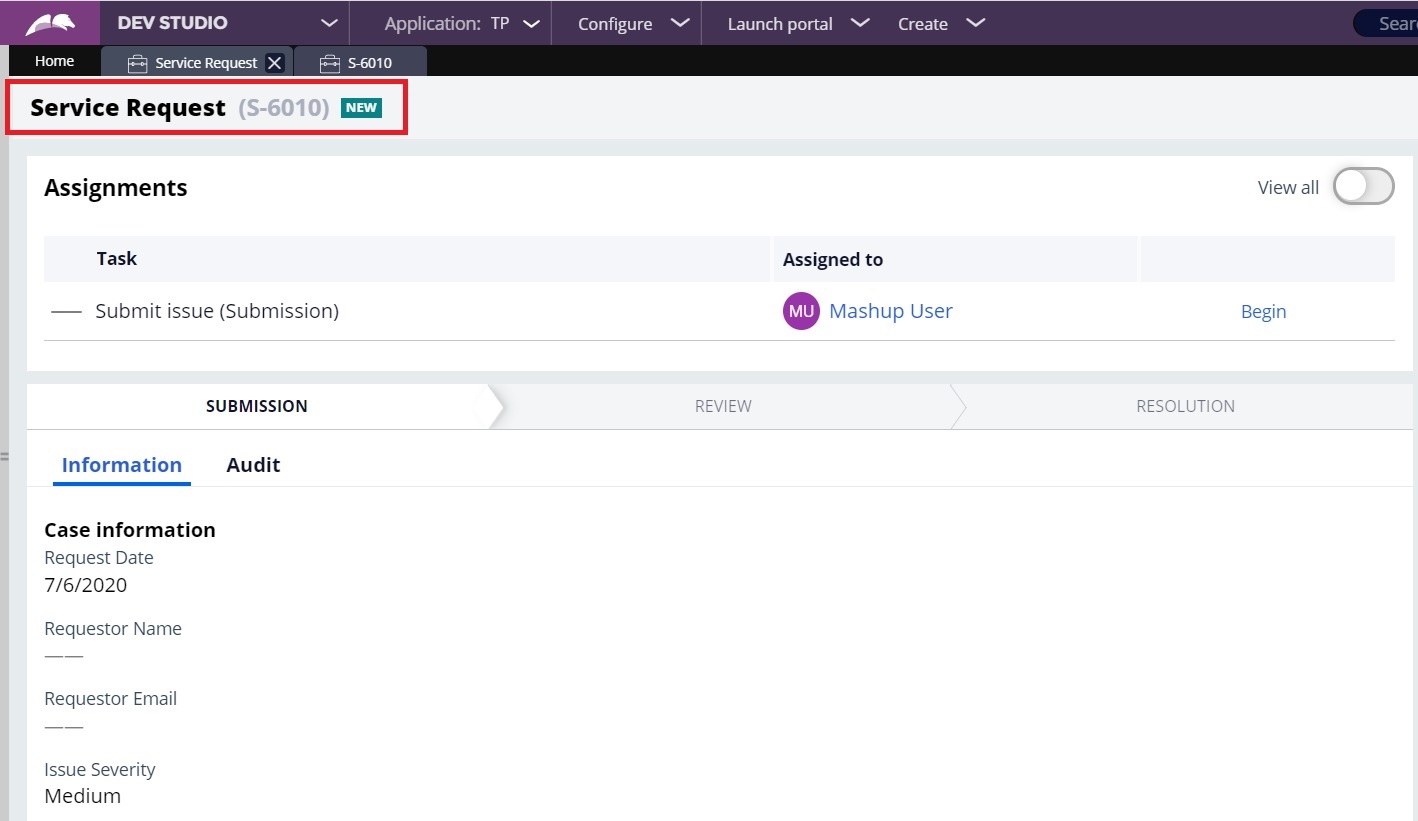This screenshot has width=1418, height=821.
Task: Click the Pega logo in the top-left corner
Action: (49, 21)
